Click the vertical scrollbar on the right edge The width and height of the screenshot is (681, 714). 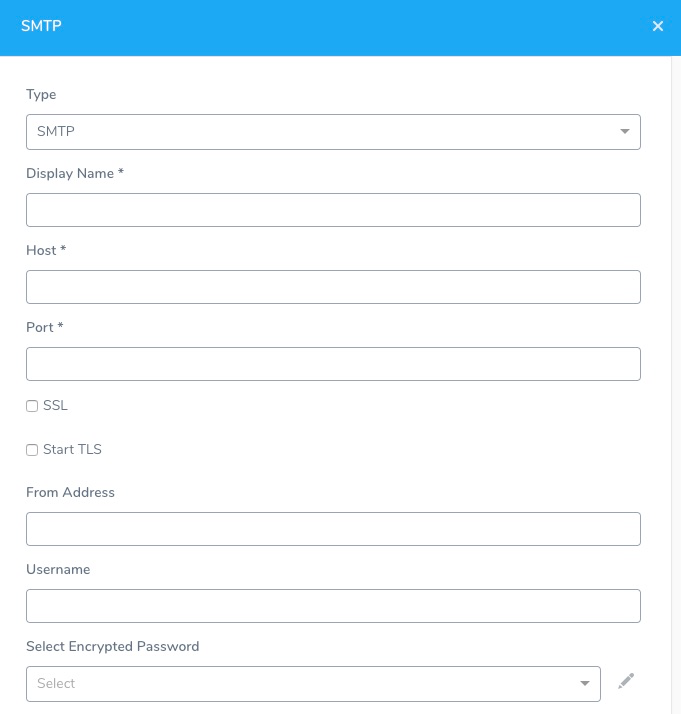click(676, 385)
